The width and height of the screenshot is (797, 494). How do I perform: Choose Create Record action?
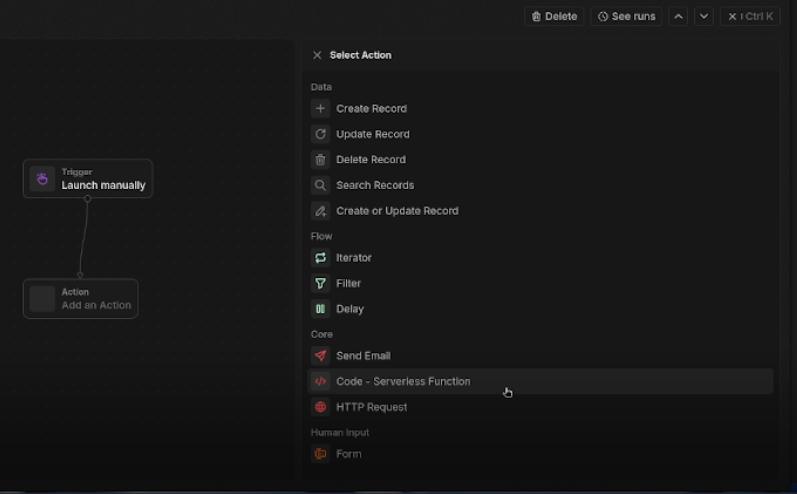[x=541, y=108]
